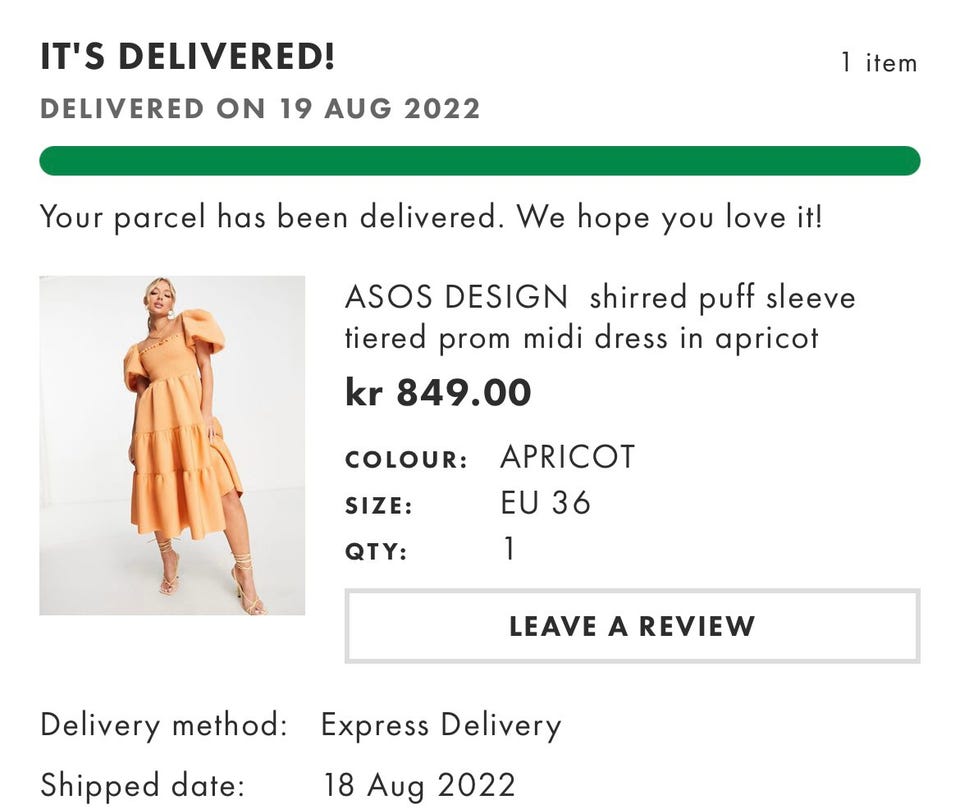The height and width of the screenshot is (809, 960).
Task: Open the apricot dress product thumbnail
Action: pyautogui.click(x=172, y=445)
